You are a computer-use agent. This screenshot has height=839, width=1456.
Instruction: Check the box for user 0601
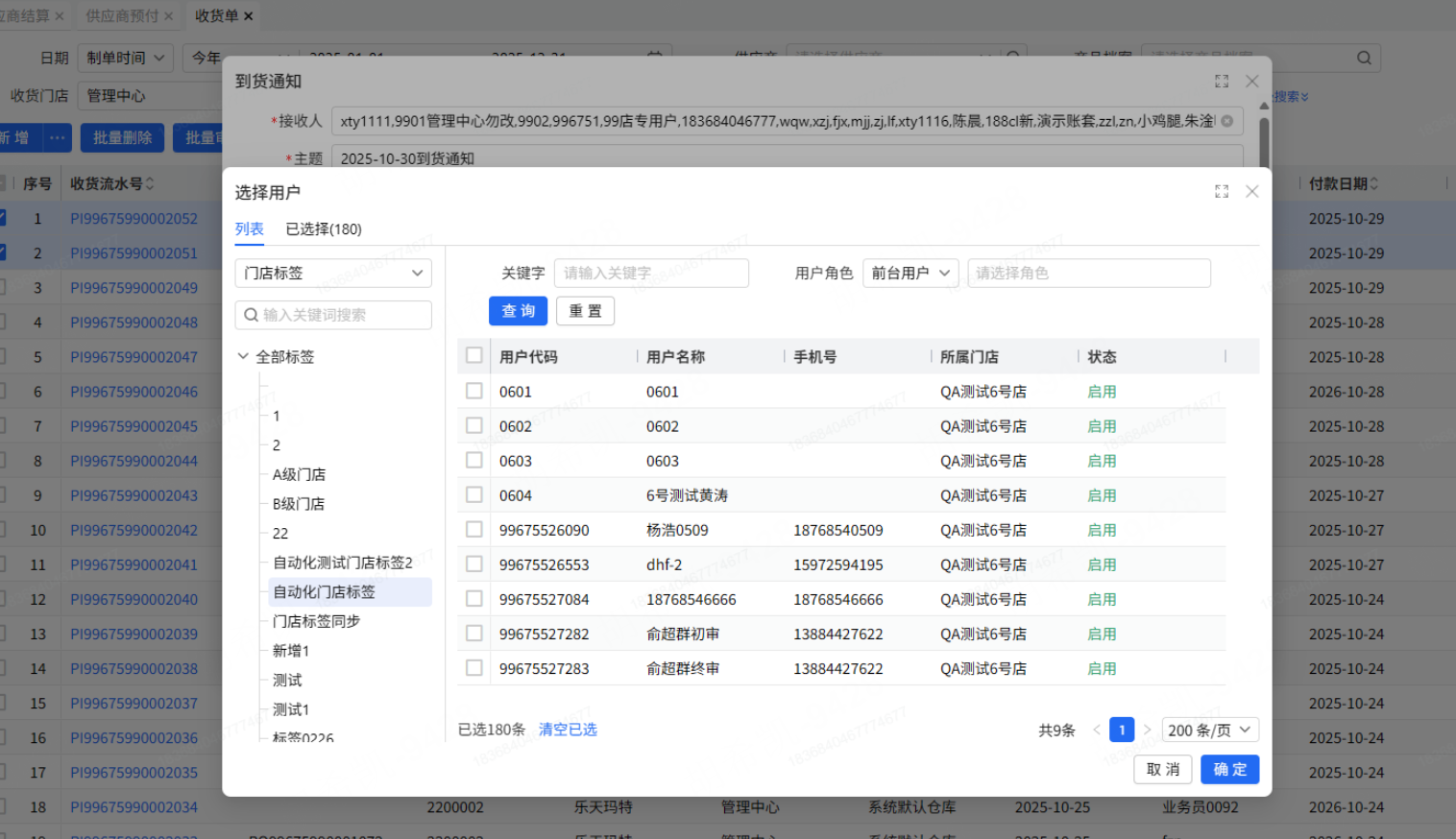coord(474,391)
